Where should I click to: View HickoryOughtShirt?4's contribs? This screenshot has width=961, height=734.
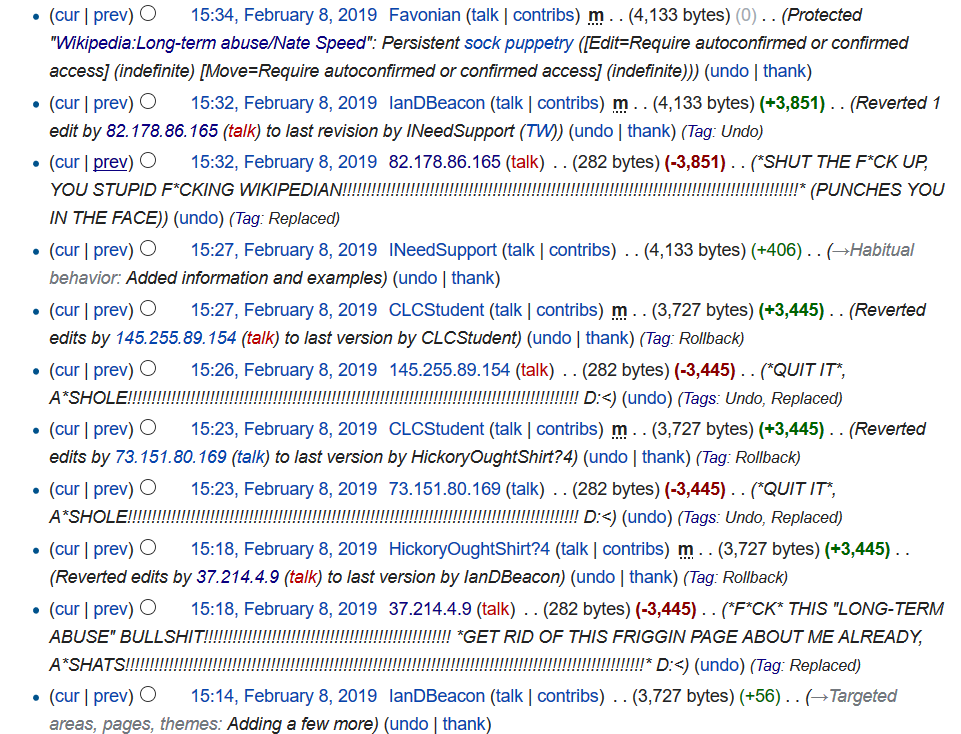click(x=632, y=549)
